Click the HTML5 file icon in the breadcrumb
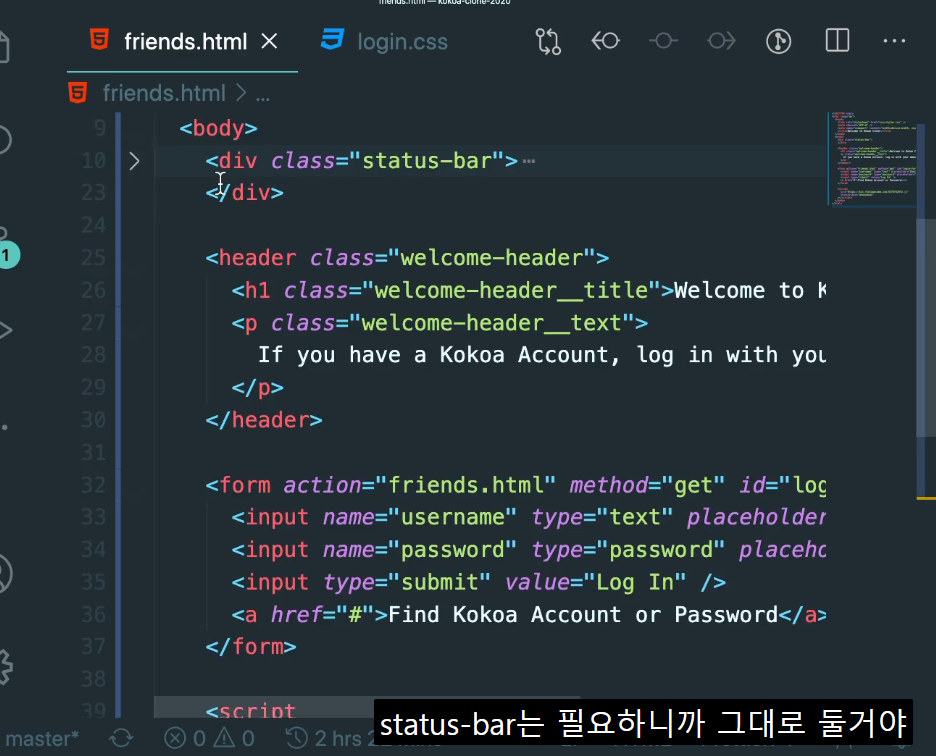This screenshot has height=756, width=936. tap(78, 93)
